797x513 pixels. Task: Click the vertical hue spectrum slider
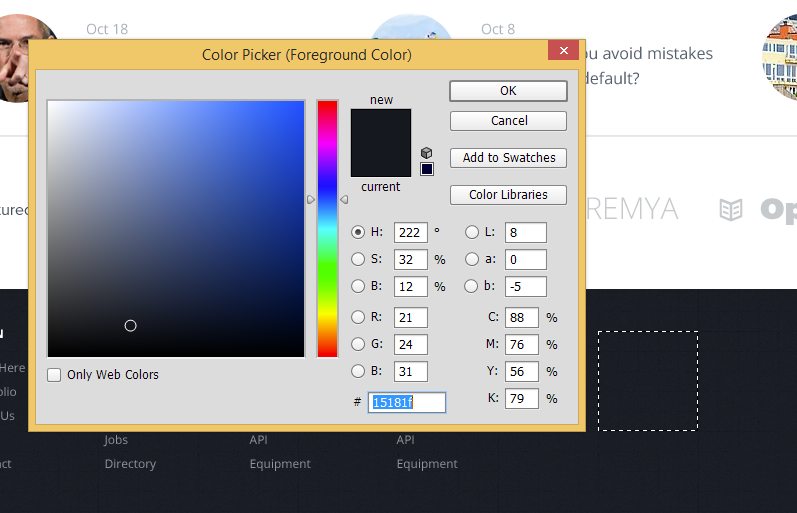tap(327, 229)
